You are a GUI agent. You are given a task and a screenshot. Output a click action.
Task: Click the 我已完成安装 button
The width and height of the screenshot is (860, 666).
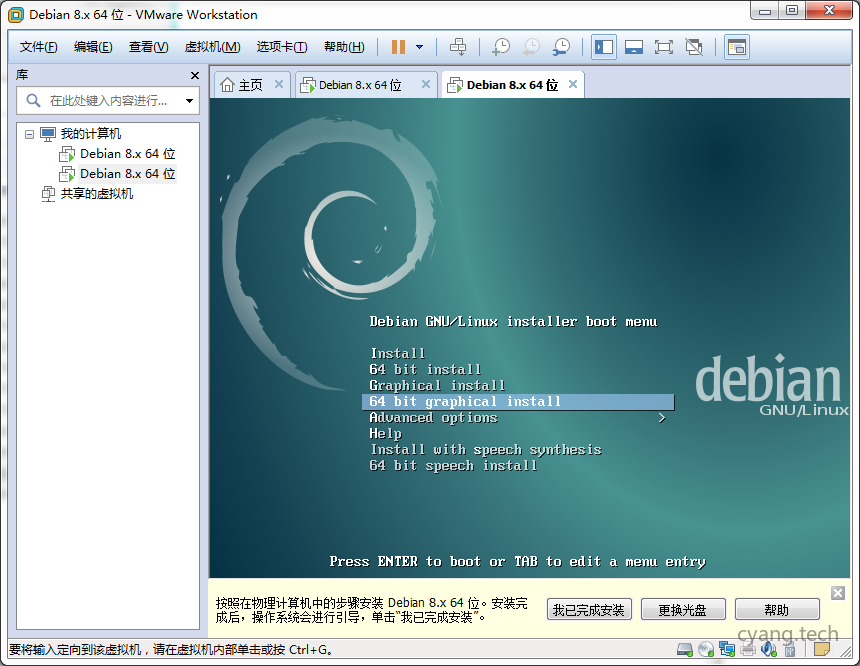pyautogui.click(x=589, y=609)
